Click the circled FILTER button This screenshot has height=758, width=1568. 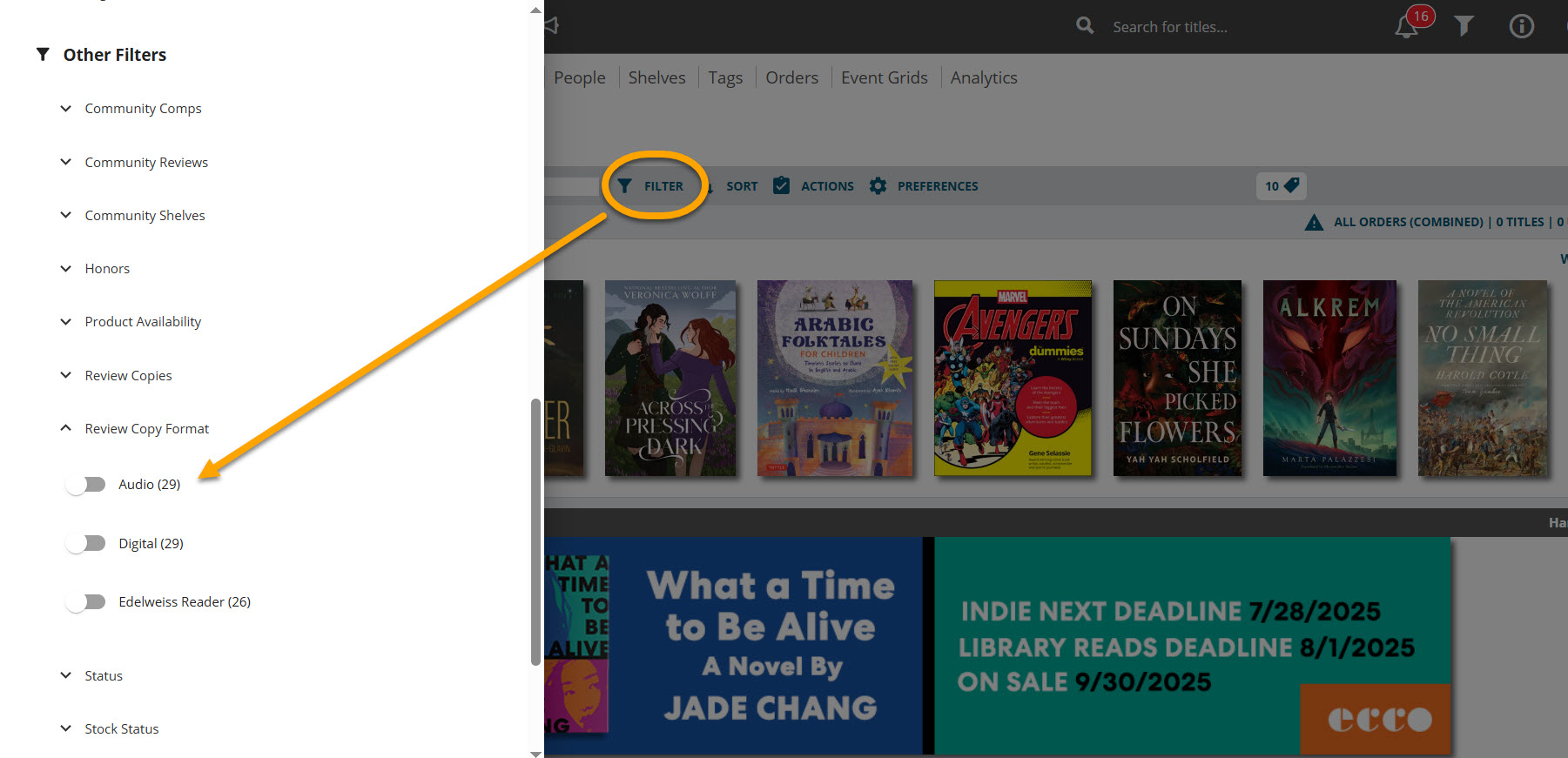(653, 186)
